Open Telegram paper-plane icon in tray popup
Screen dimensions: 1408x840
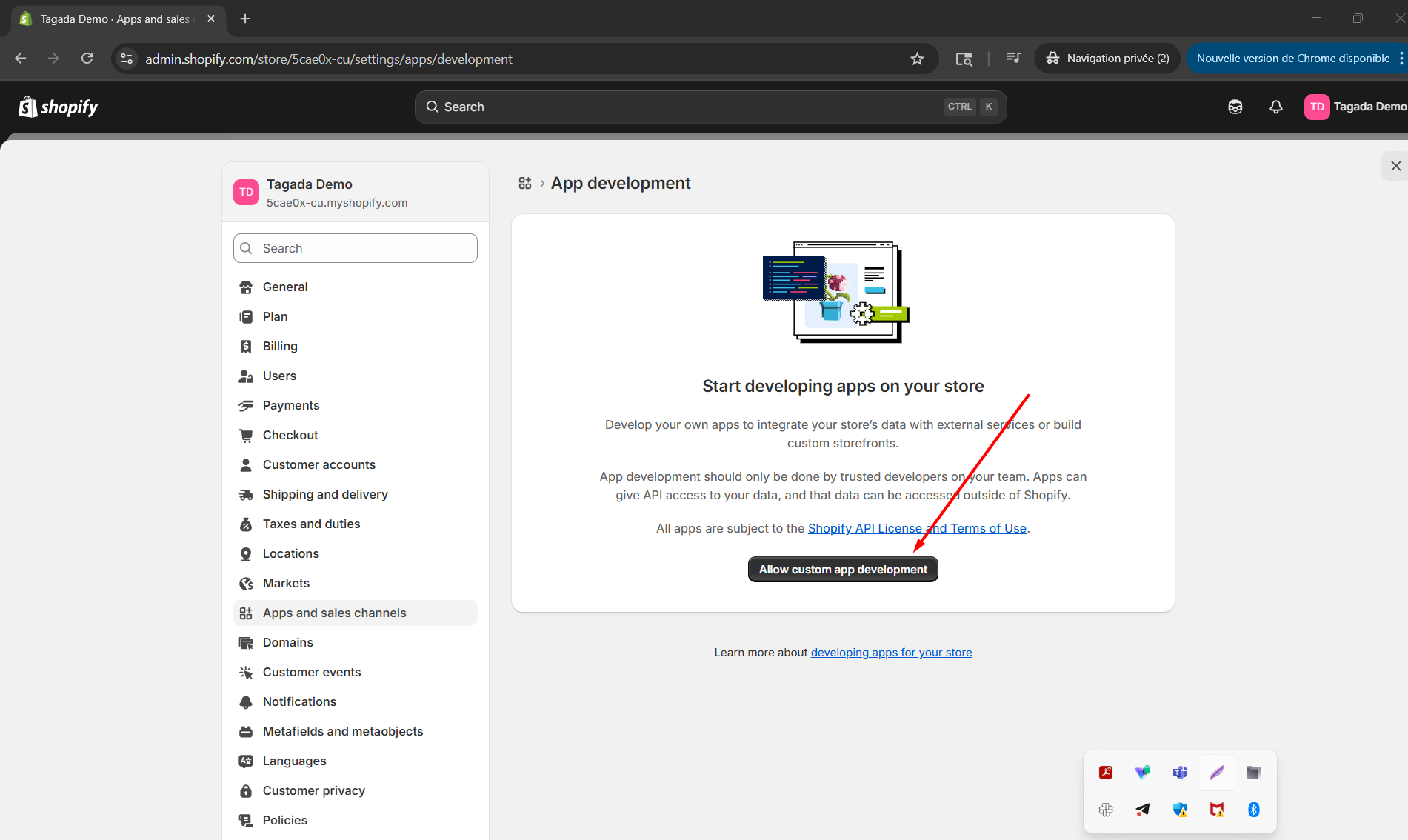(x=1143, y=810)
